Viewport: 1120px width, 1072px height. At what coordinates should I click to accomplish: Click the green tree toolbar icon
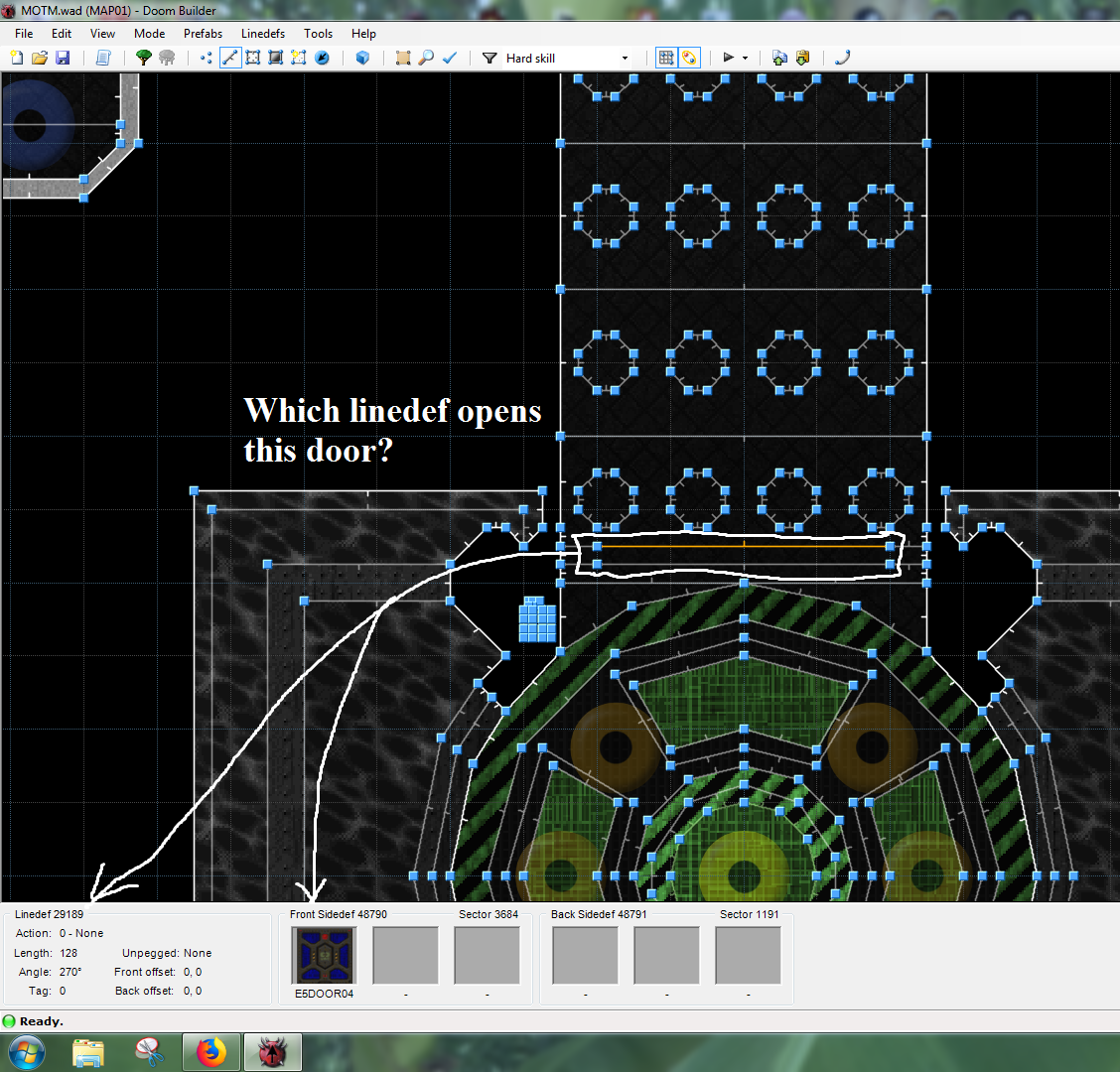[144, 58]
